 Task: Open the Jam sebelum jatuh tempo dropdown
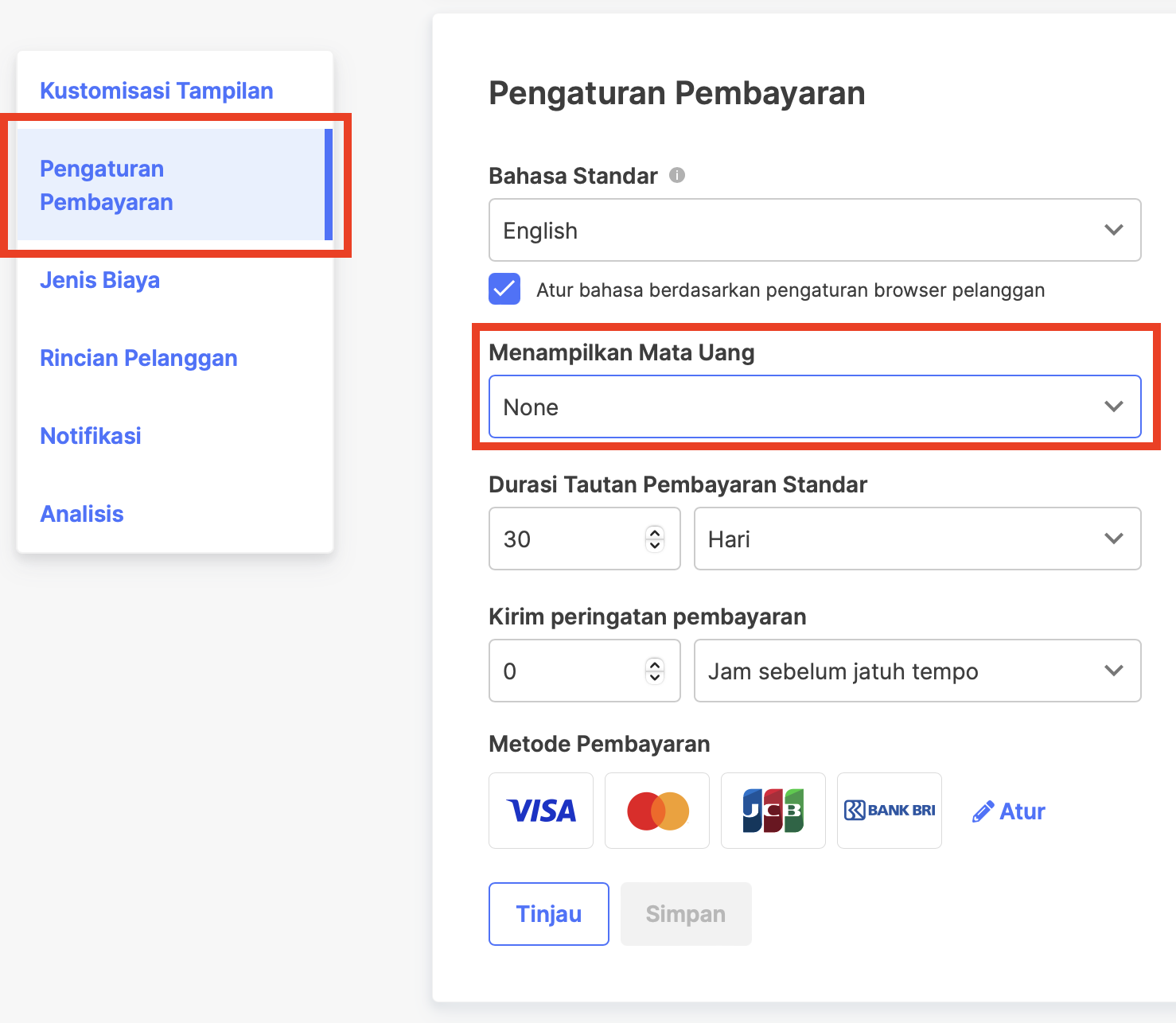(917, 671)
